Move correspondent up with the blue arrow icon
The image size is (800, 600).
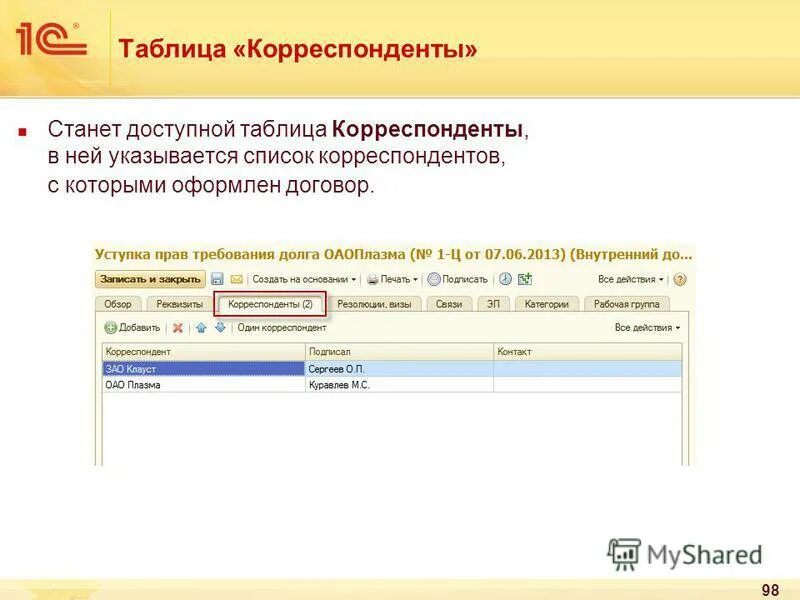point(203,328)
